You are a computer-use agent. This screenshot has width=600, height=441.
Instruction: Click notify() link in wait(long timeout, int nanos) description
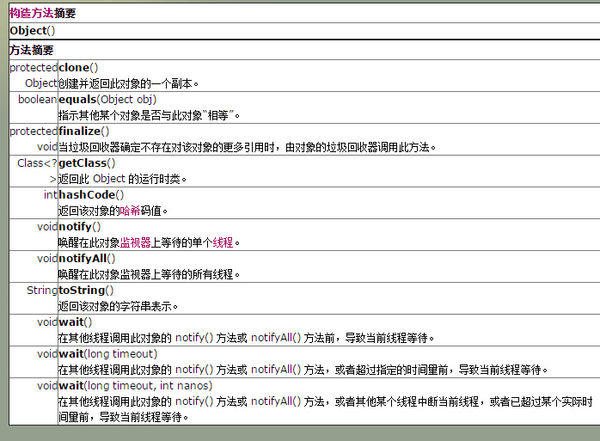tap(194, 401)
